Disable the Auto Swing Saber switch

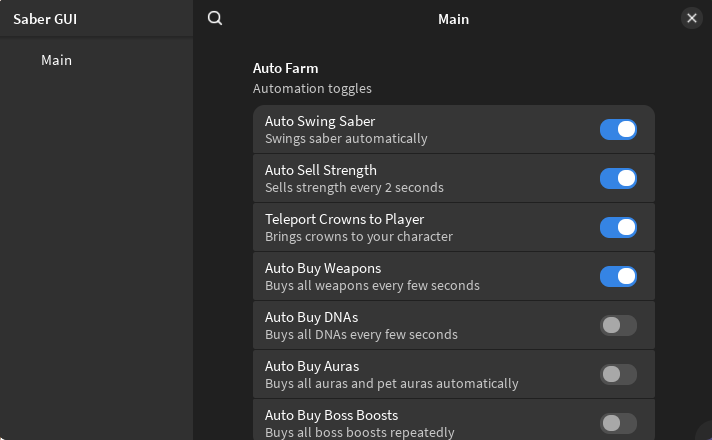(618, 129)
